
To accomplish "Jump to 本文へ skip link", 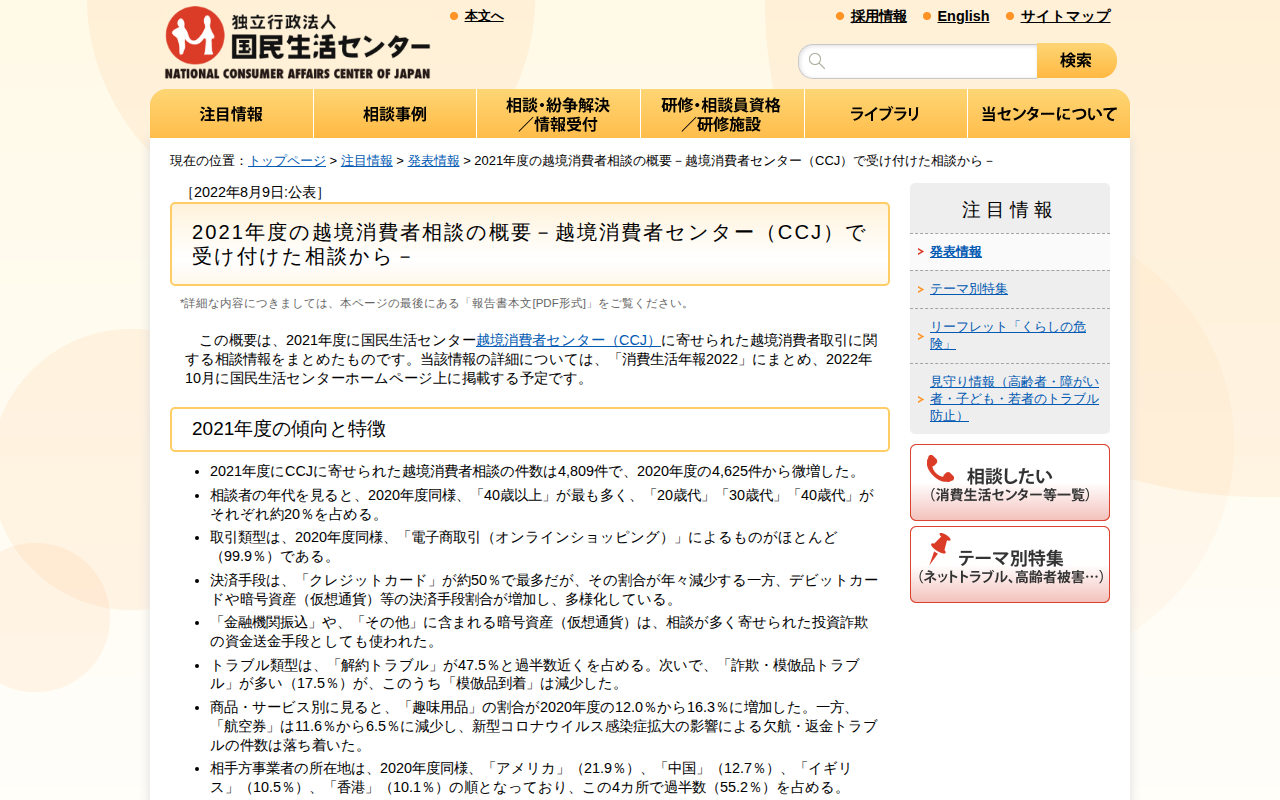I will 484,16.
